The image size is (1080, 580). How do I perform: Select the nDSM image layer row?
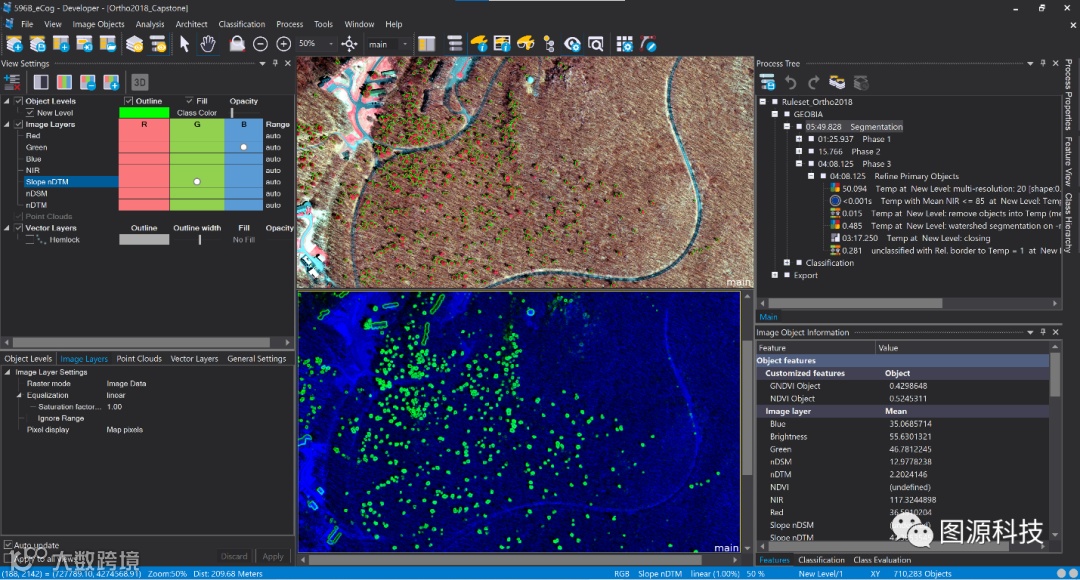pos(37,193)
